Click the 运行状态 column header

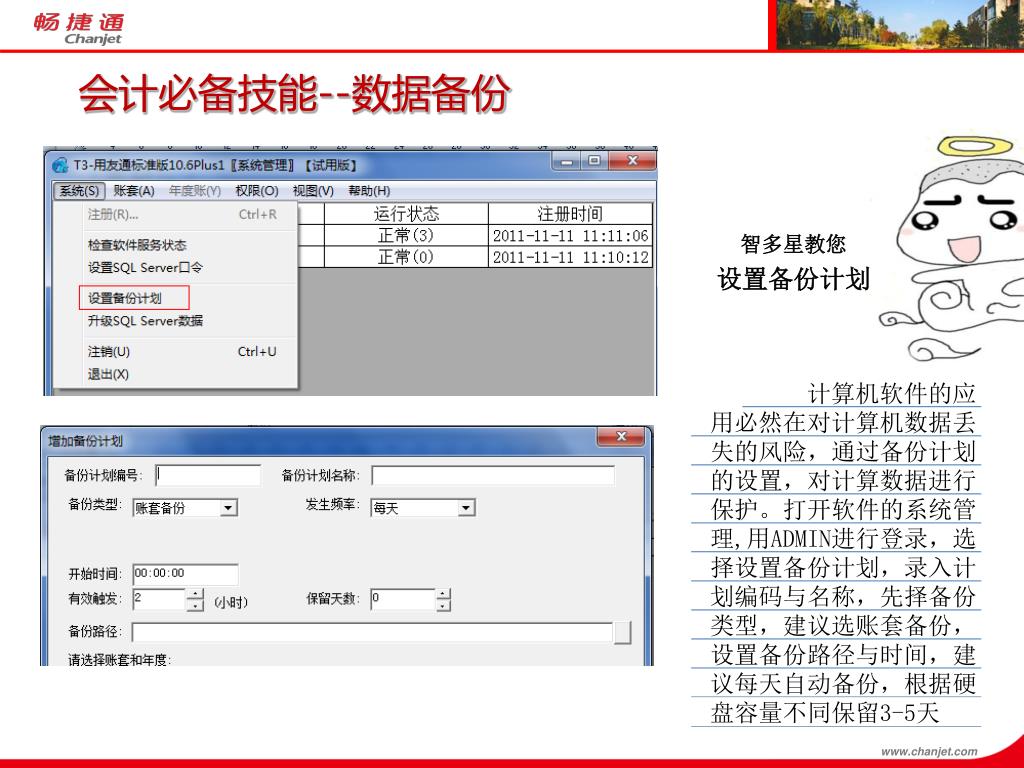point(406,214)
